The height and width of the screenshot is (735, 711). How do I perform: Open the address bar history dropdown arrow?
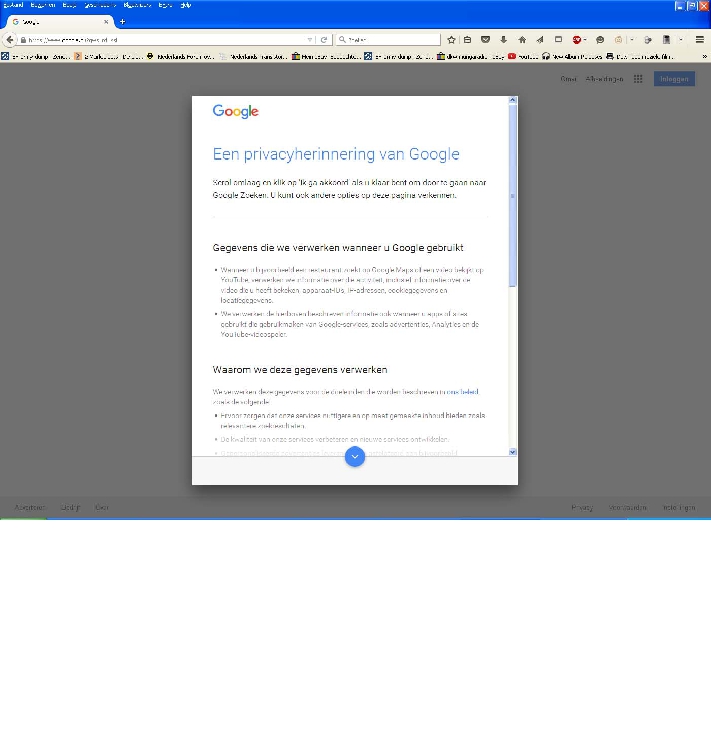tap(310, 40)
